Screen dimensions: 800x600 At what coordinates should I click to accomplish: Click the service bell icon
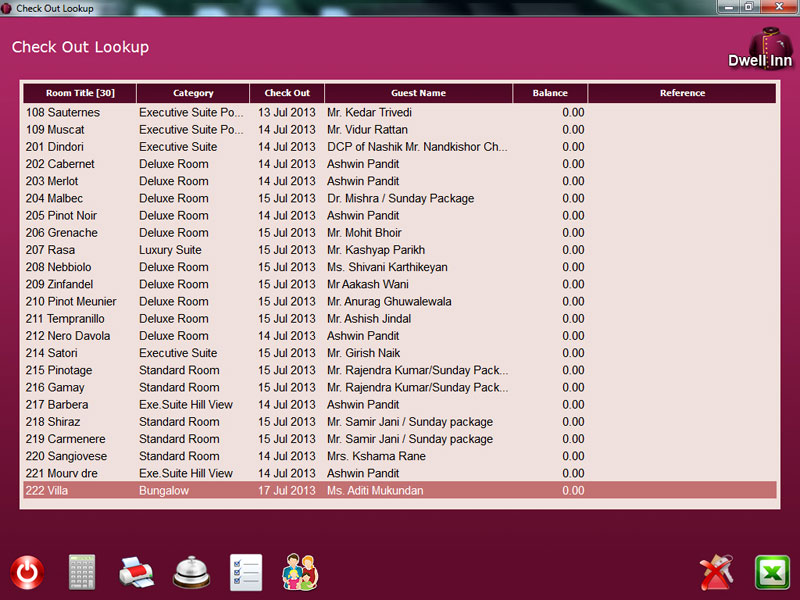(x=191, y=572)
